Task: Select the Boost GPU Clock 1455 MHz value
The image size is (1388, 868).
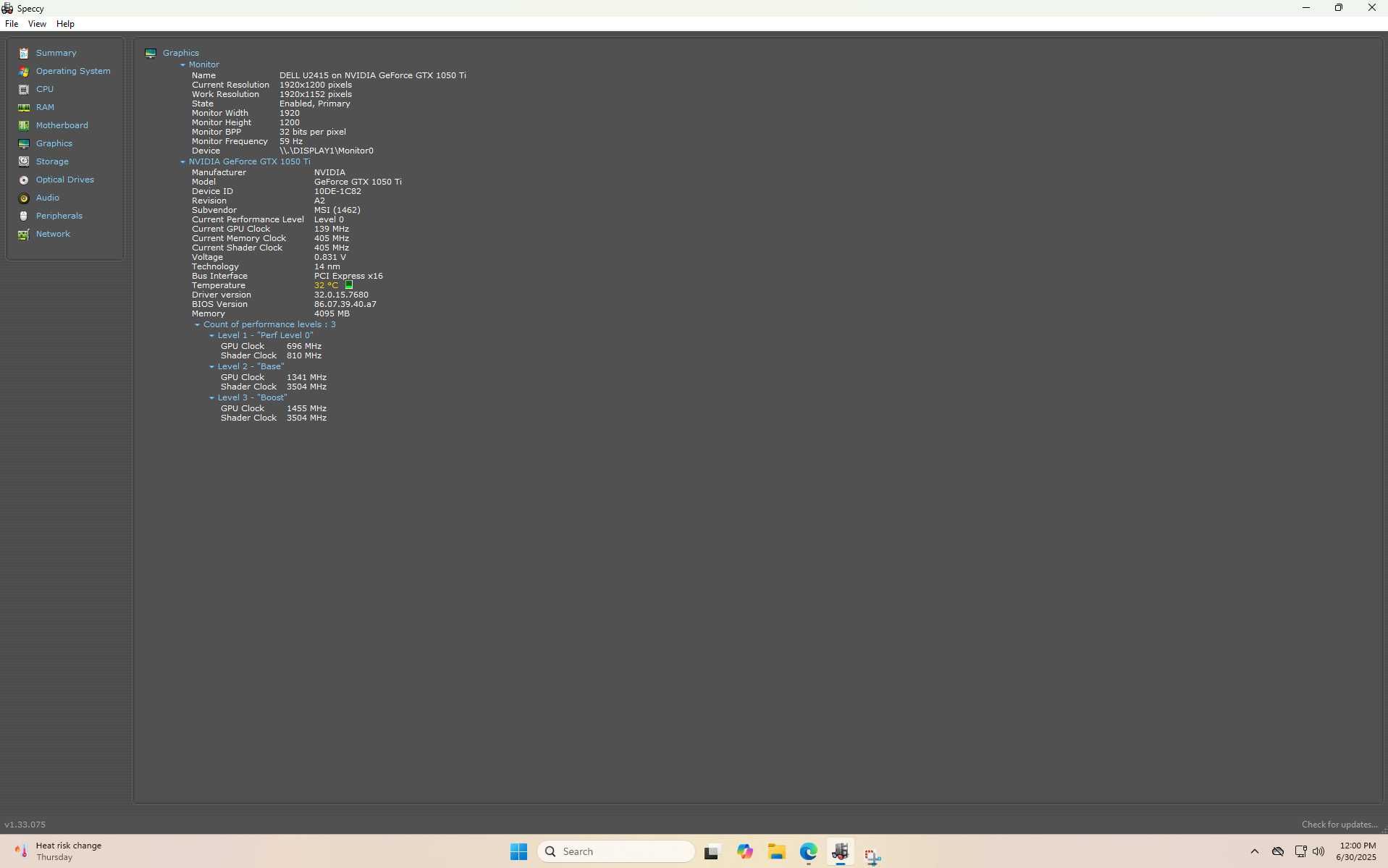Action: (306, 408)
